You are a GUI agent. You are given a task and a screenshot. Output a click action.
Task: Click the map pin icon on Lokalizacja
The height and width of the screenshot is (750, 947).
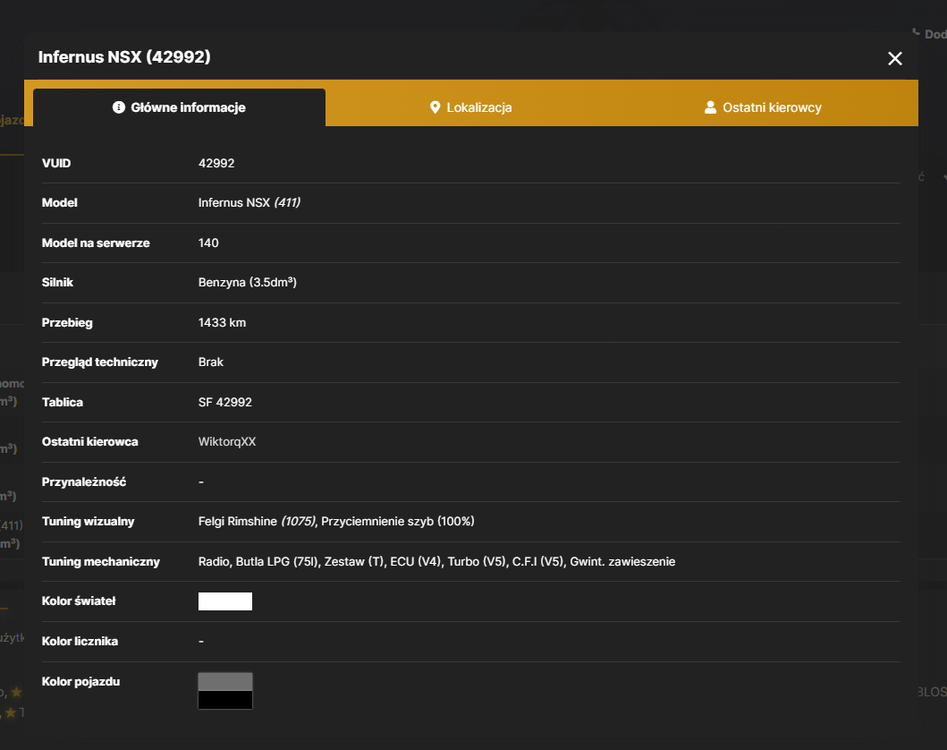tap(435, 107)
